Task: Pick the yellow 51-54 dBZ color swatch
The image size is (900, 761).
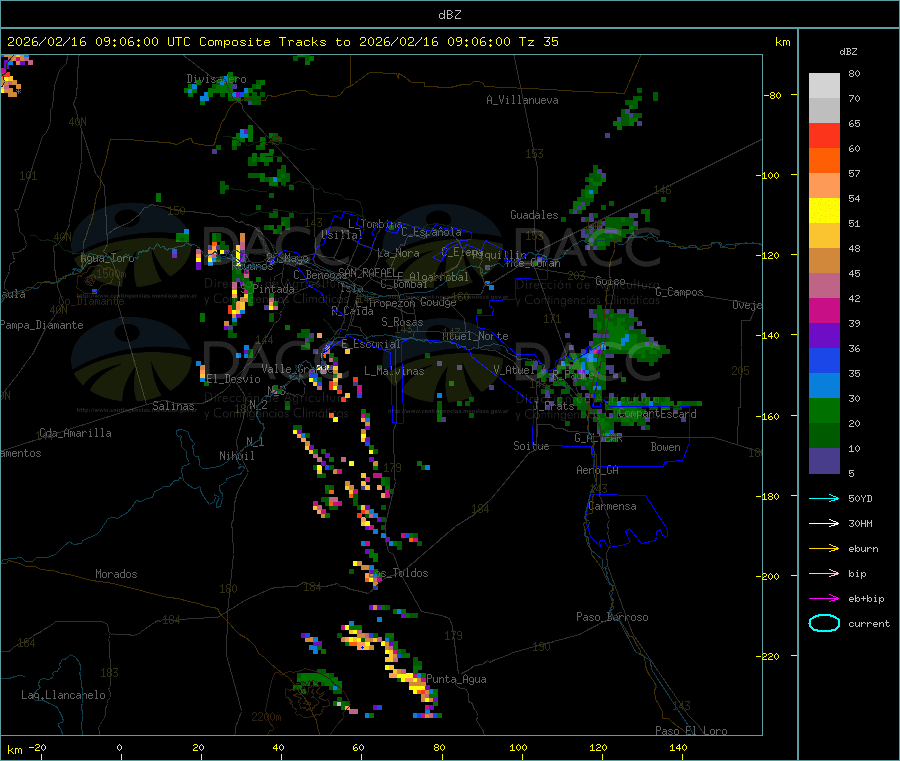Action: 824,211
